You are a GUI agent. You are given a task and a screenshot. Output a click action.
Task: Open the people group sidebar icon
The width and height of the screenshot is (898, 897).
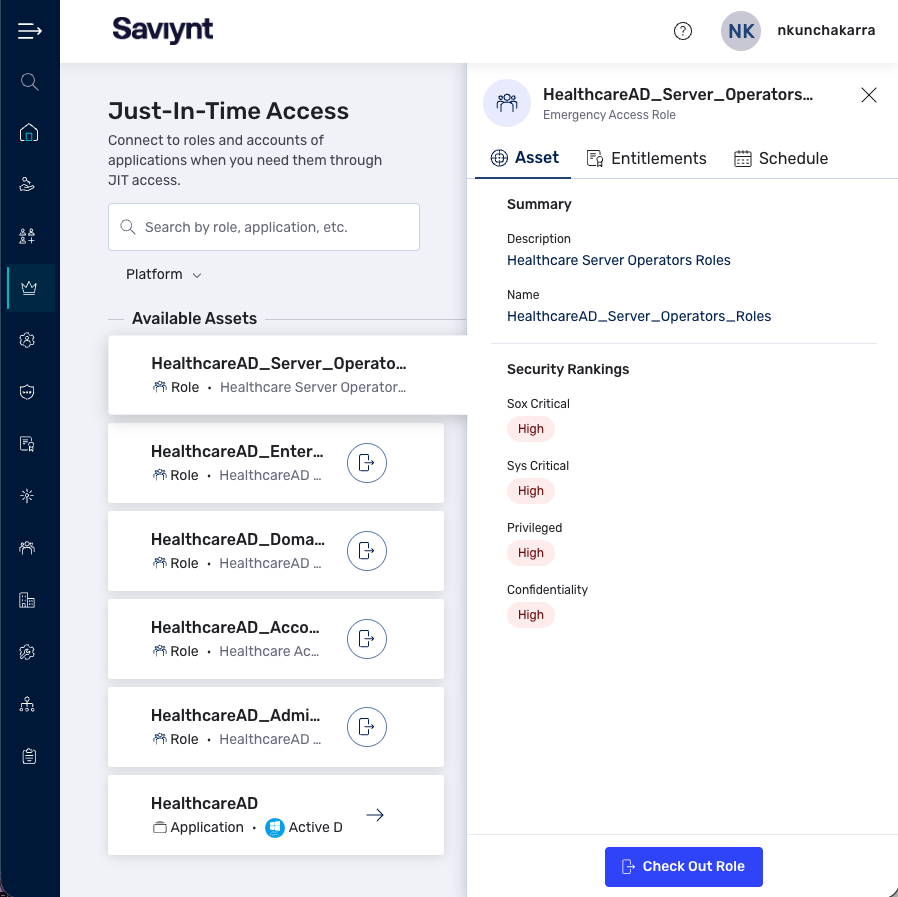click(x=27, y=548)
